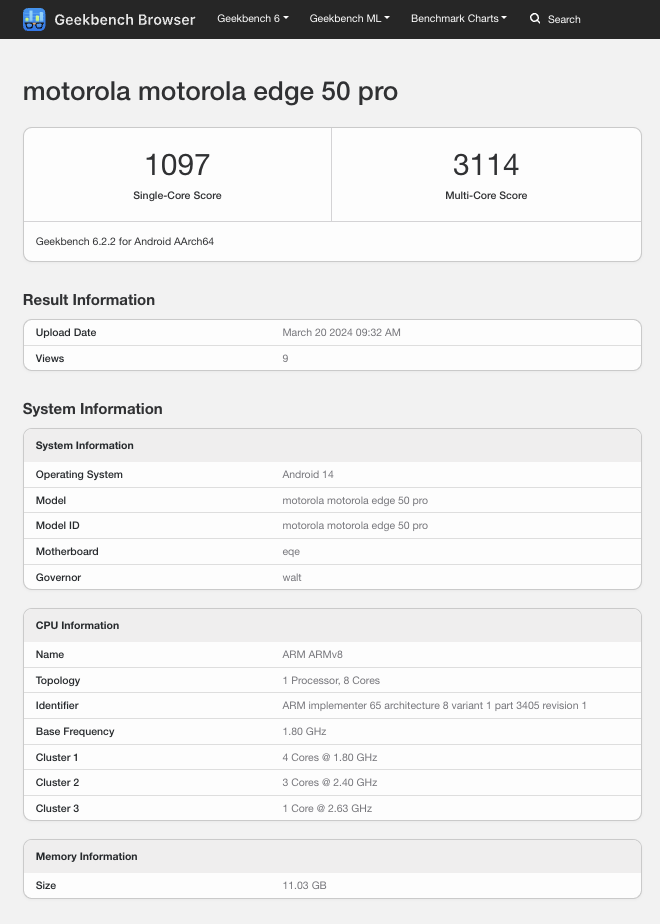The width and height of the screenshot is (660, 924).
Task: Click the Cluster 1 label
Action: coord(57,758)
